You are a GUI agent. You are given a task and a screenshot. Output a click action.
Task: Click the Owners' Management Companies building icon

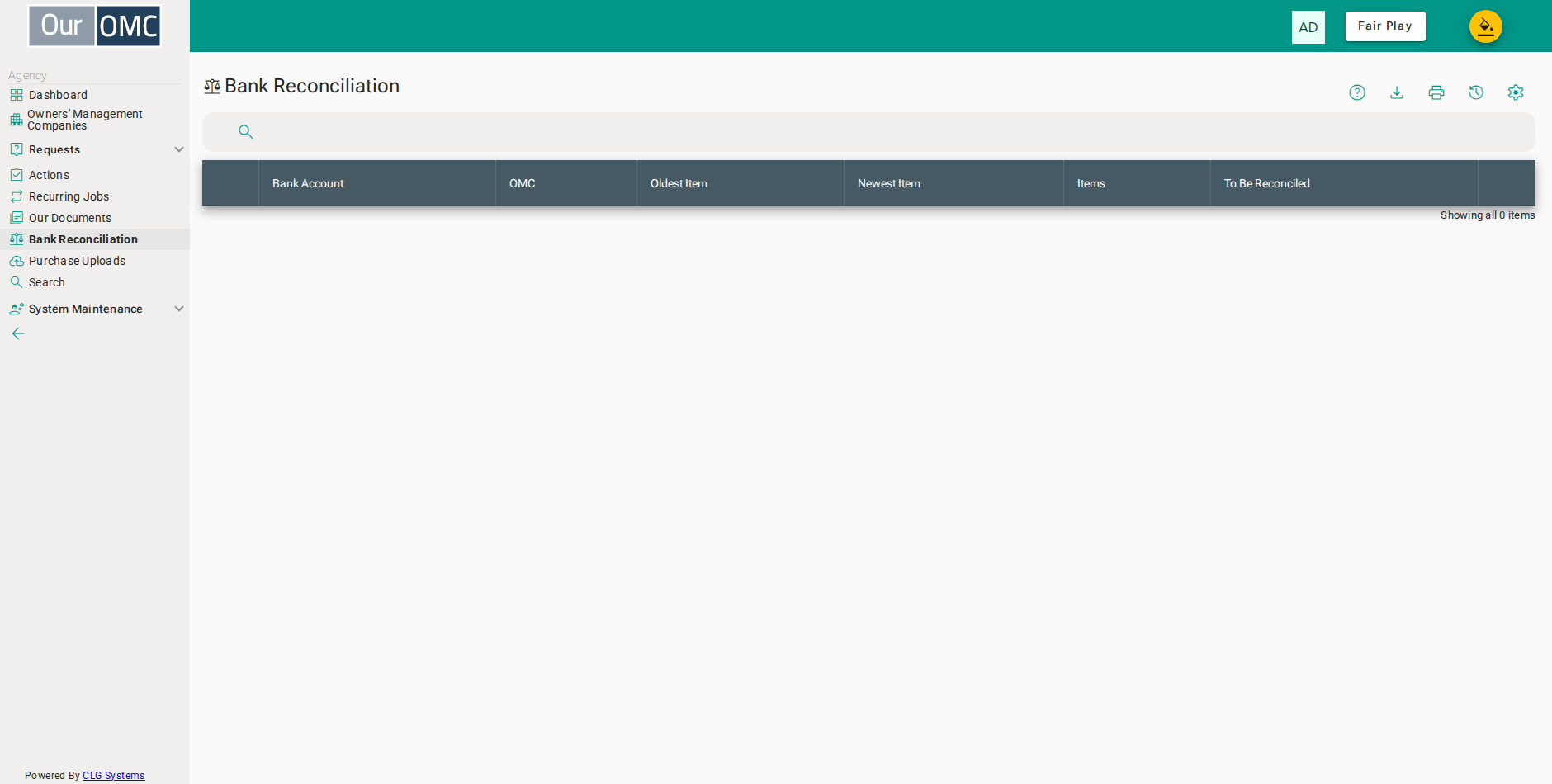(x=17, y=120)
